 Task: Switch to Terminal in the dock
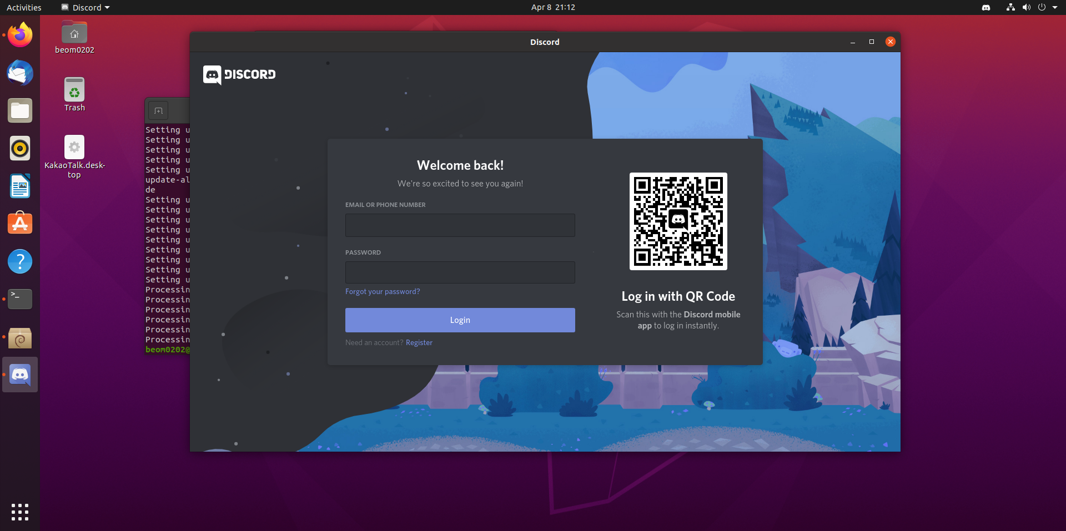click(x=20, y=299)
